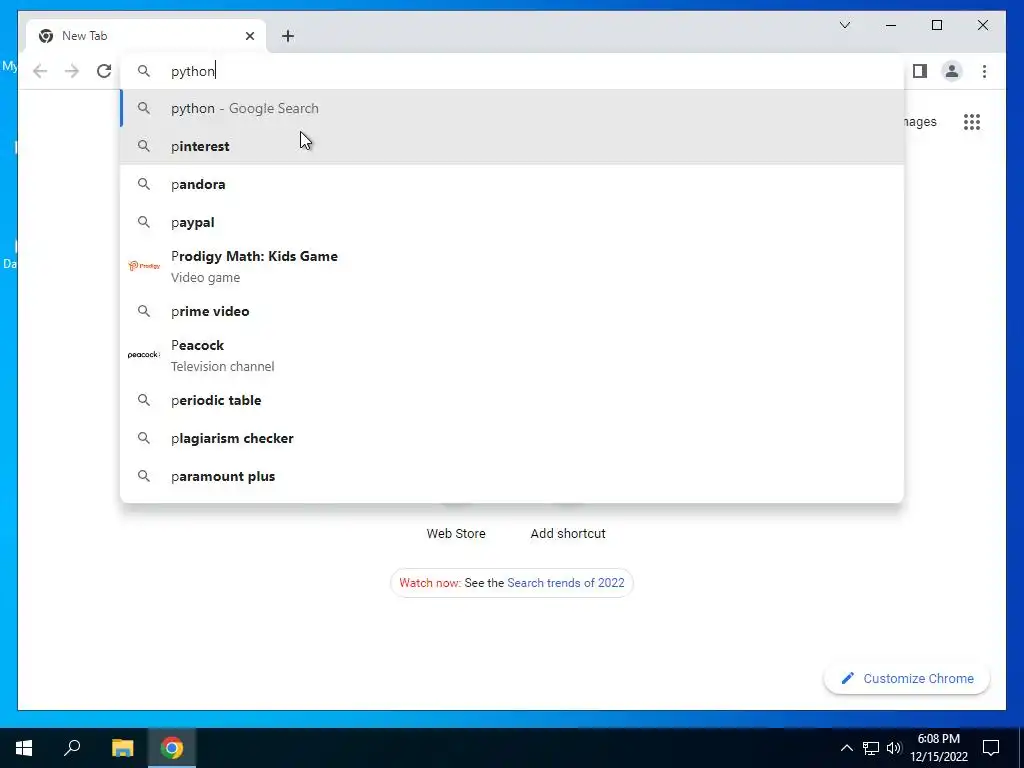Select the plagiarism checker suggestion

pos(512,438)
